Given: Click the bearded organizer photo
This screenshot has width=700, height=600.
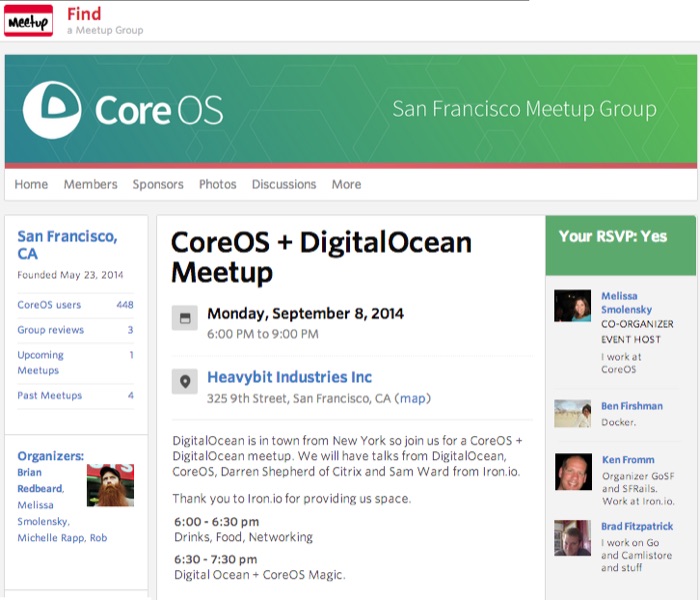Looking at the screenshot, I should pos(110,485).
